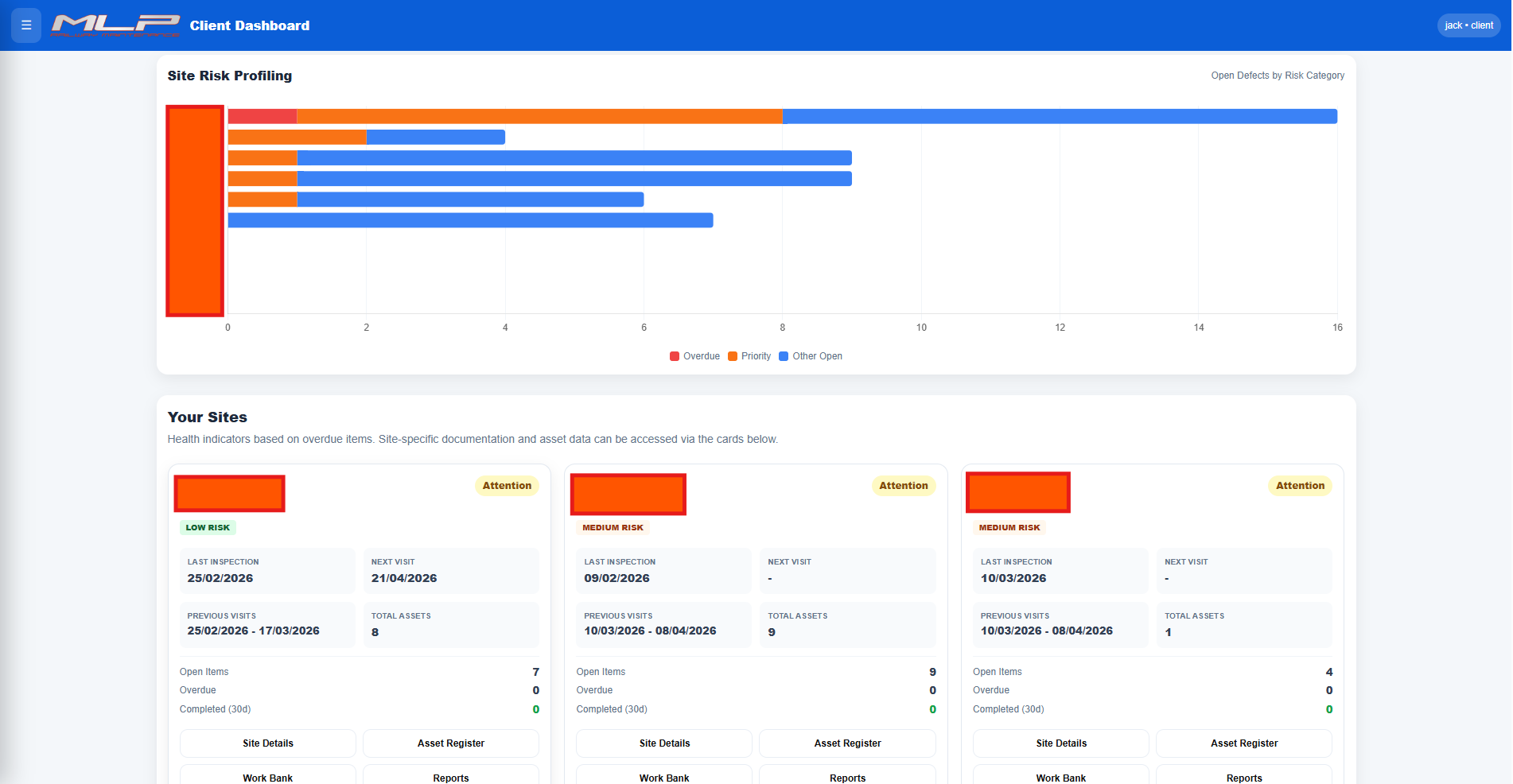Image resolution: width=1513 pixels, height=784 pixels.
Task: Toggle the Priority series in the chart legend
Action: 749,356
